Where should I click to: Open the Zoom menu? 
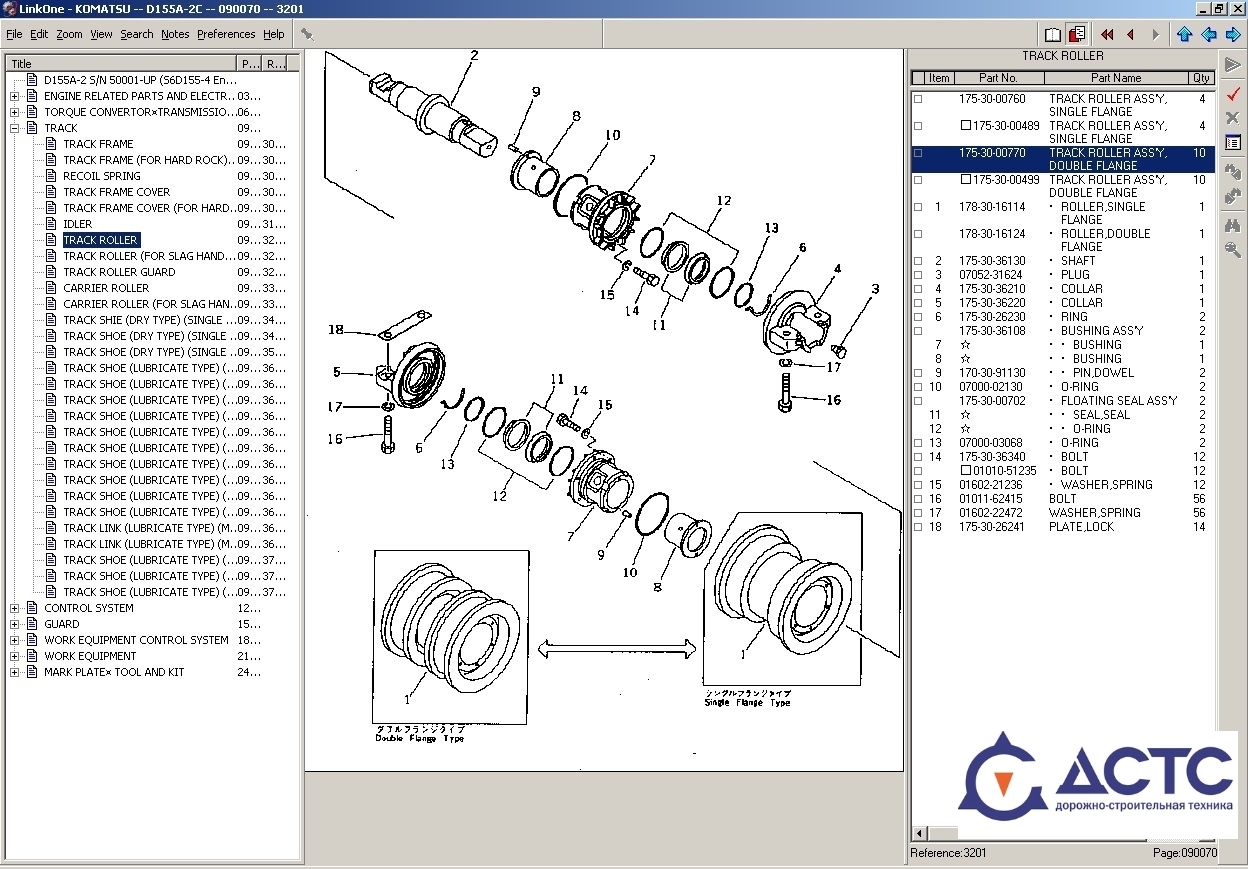(69, 34)
